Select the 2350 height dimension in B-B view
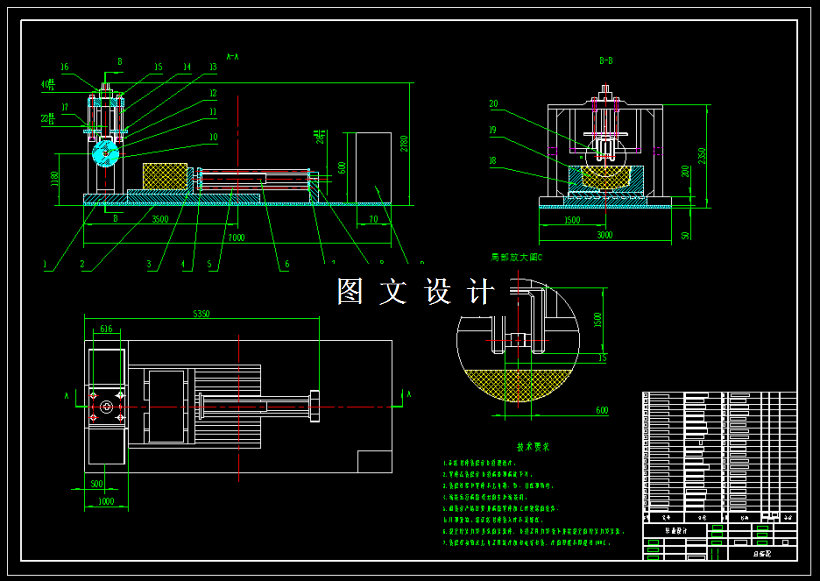This screenshot has height=581, width=820. pos(702,156)
